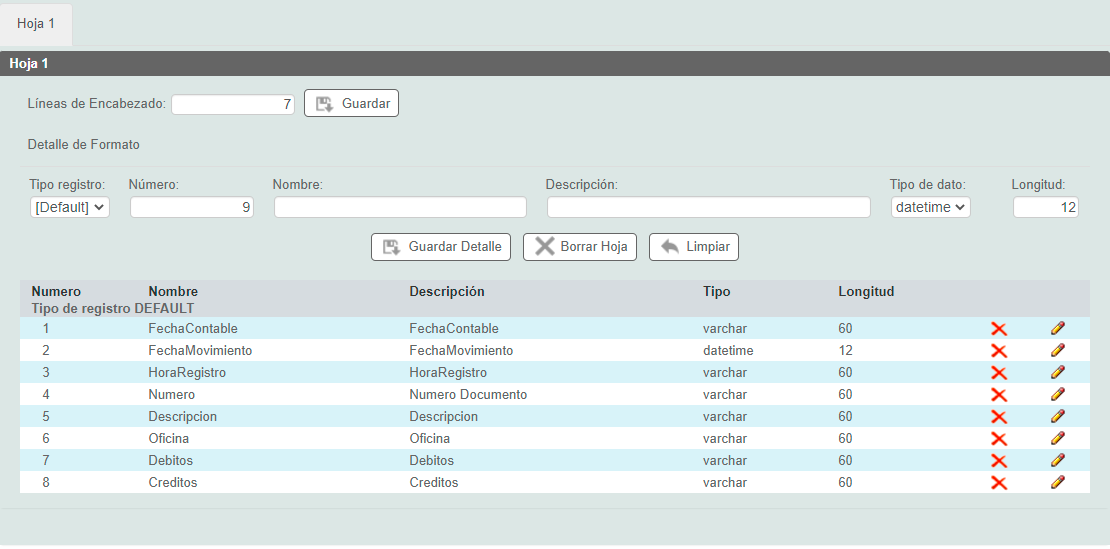Edit the Oficina row using pencil icon

point(1057,439)
